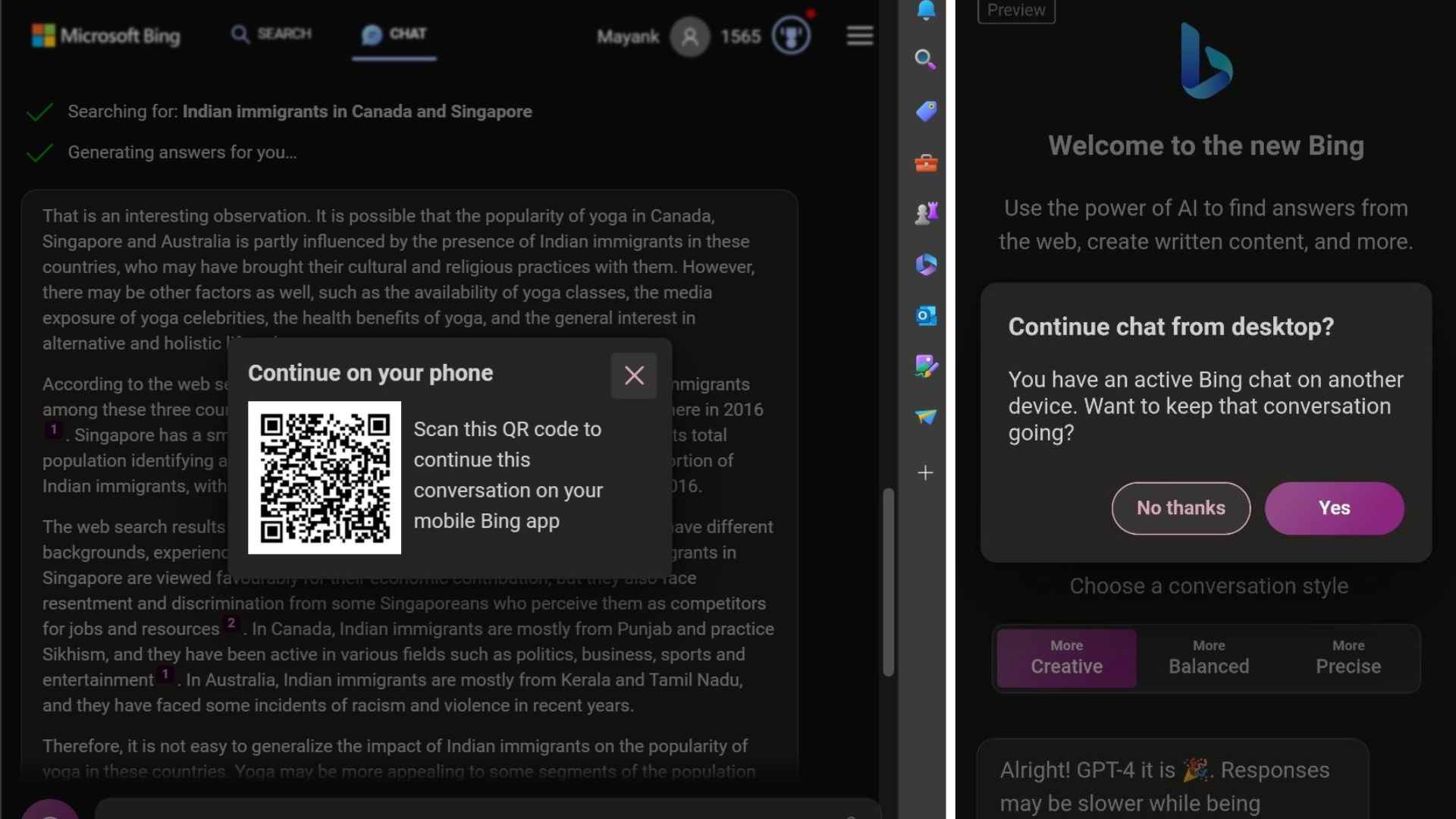
Task: Select More Precise conversation style
Action: coord(1348,657)
